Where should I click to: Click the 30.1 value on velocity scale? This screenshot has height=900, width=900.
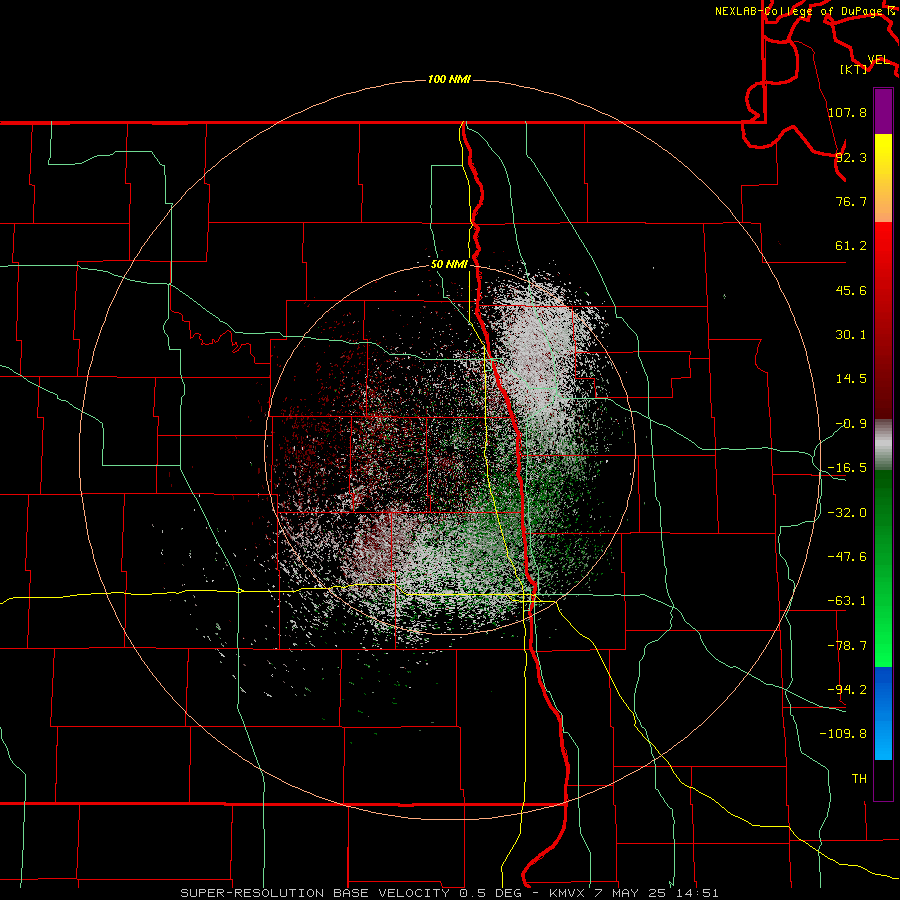pyautogui.click(x=851, y=335)
